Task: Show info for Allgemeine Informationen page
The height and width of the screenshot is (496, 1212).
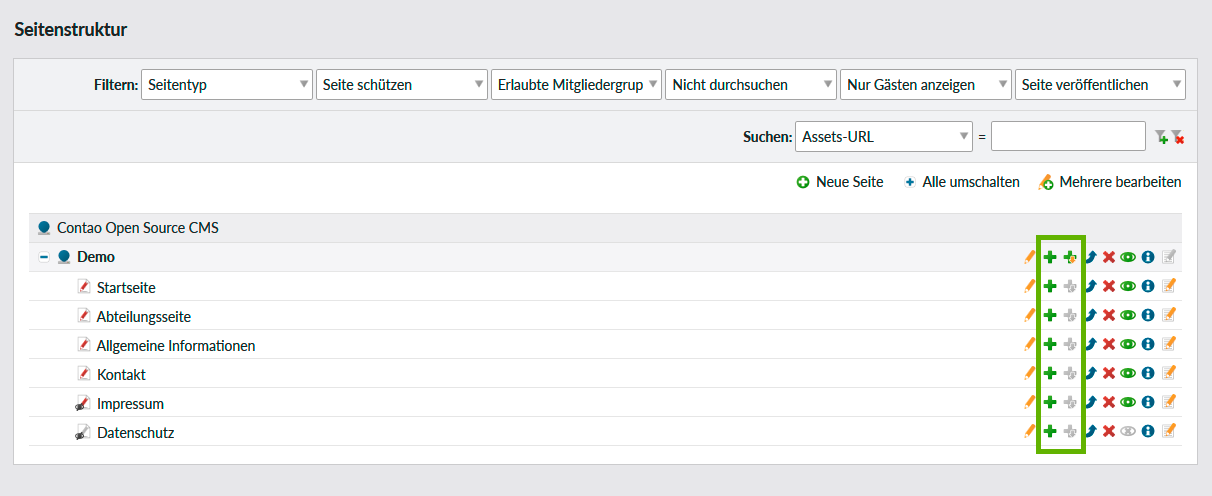Action: tap(1148, 345)
